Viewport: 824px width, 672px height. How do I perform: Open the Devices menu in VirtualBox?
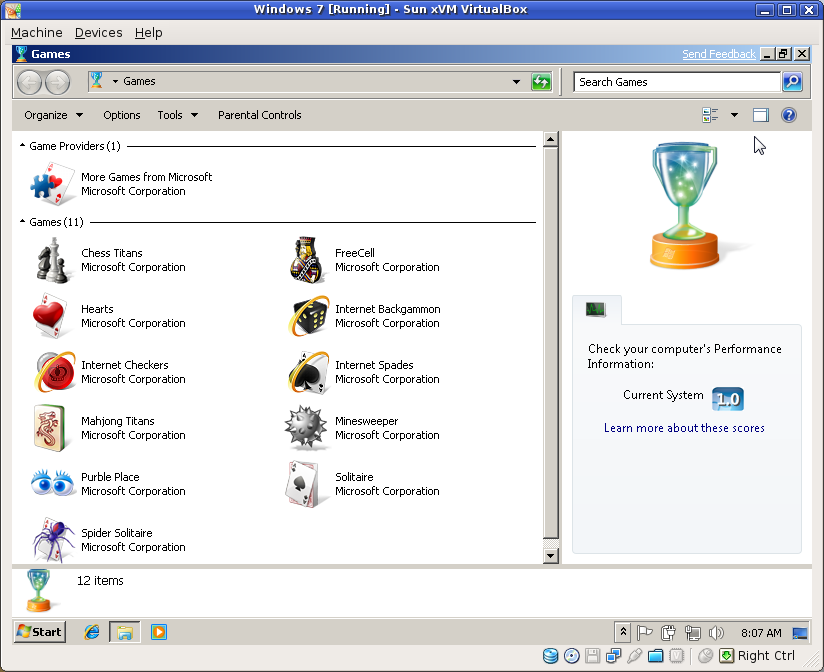tap(98, 33)
